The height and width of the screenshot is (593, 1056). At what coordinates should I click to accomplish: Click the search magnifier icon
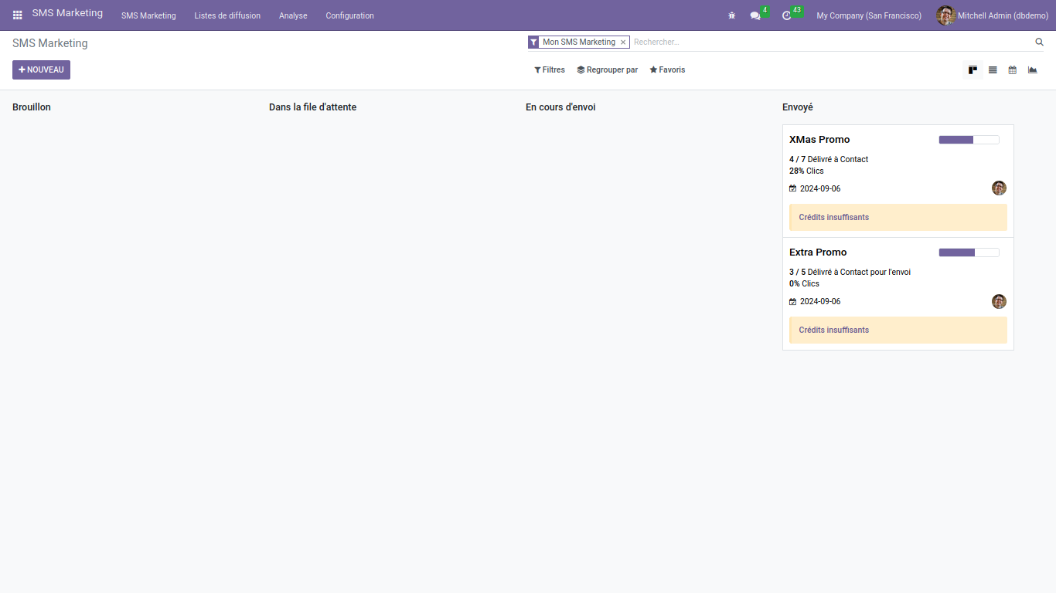click(1039, 42)
